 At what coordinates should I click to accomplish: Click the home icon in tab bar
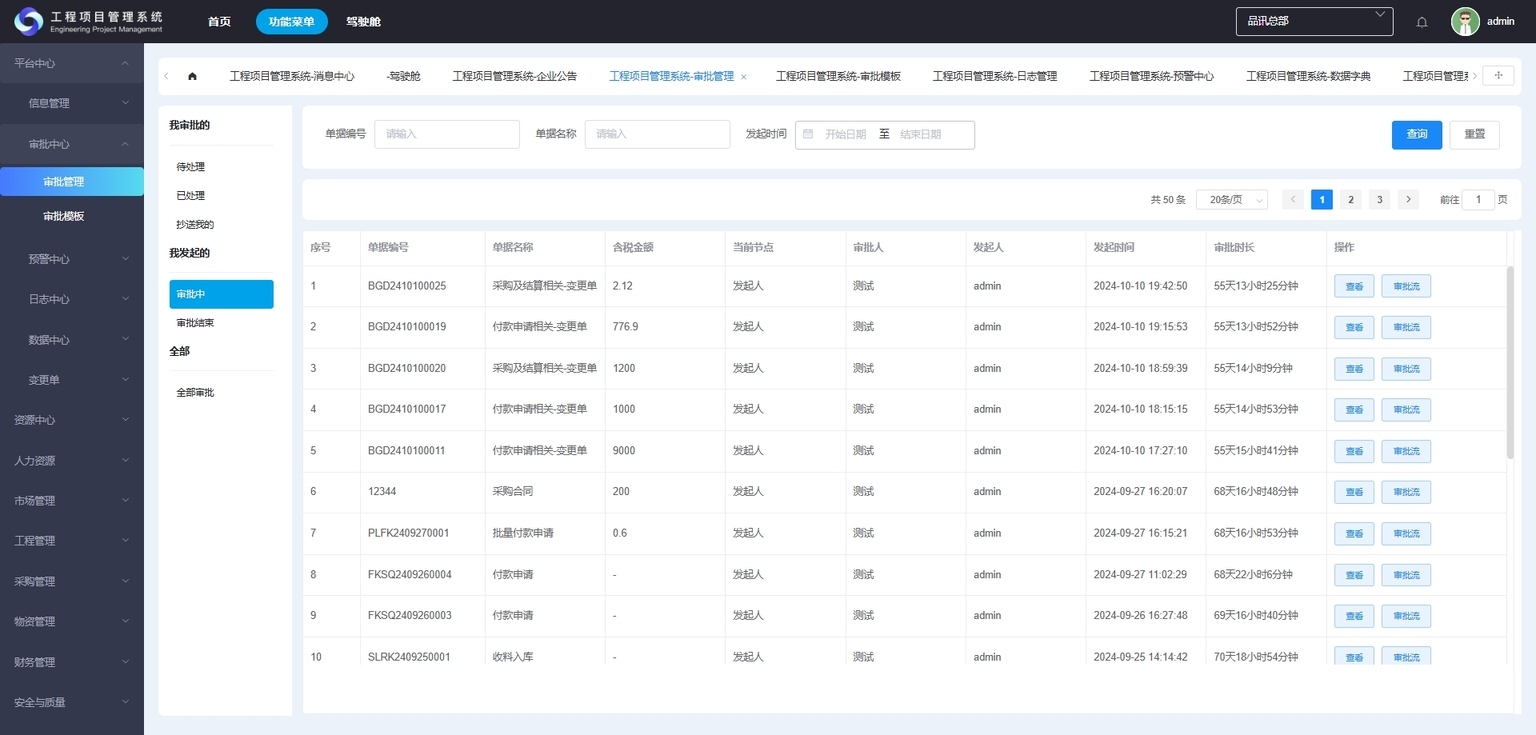tap(192, 76)
